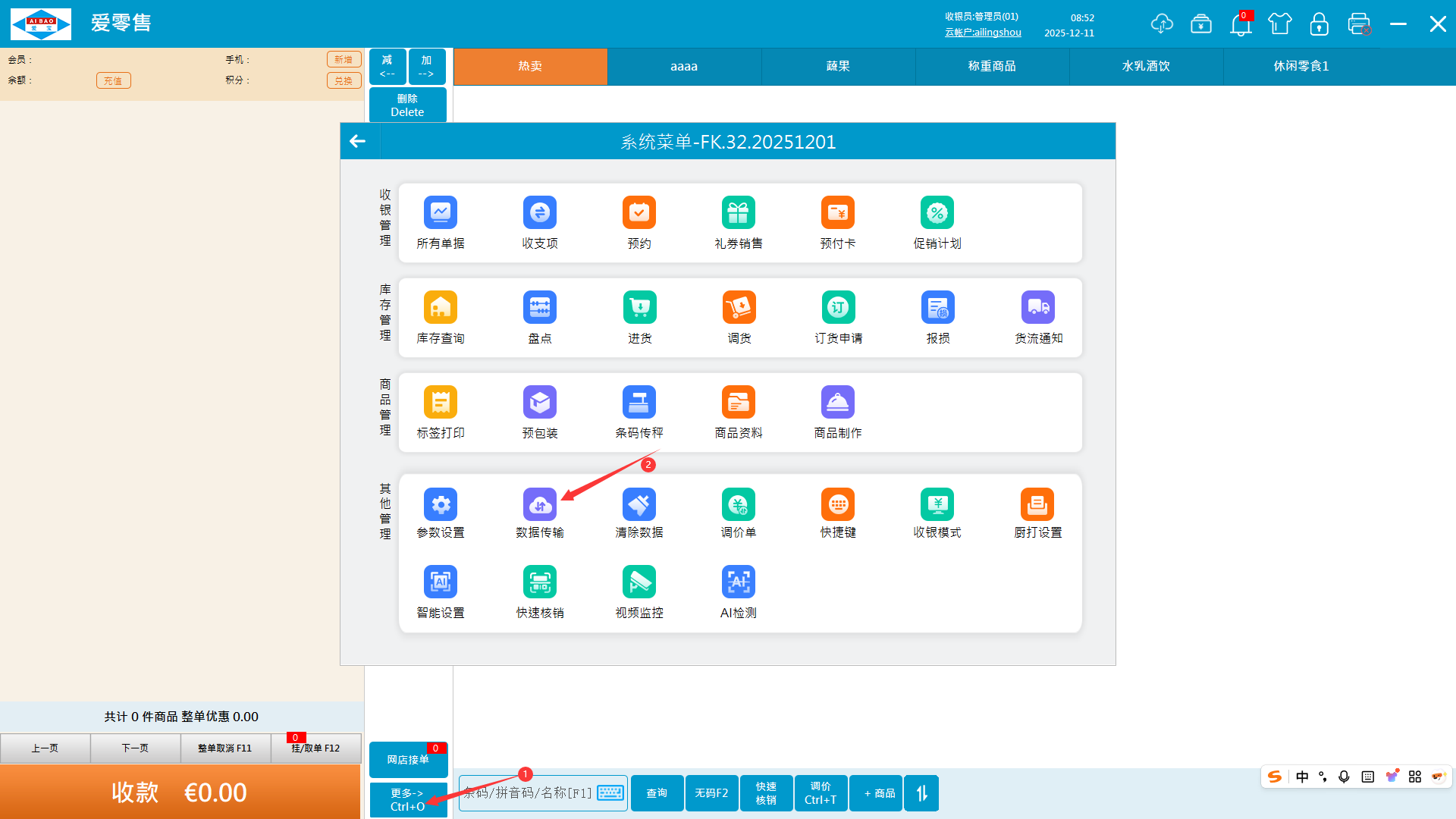Expand 更多 Ctrl+O more menu

coord(408,799)
